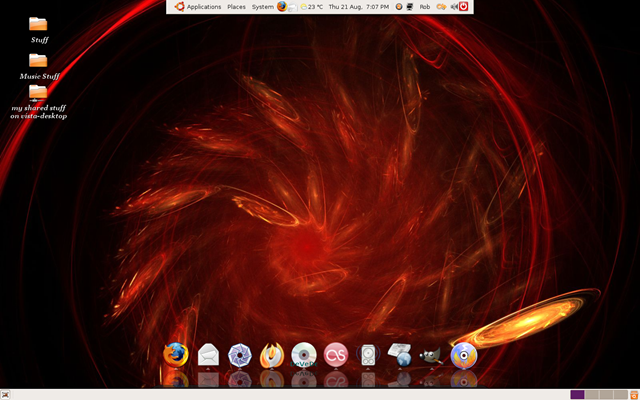This screenshot has width=640, height=400.
Task: Open the DeVeDe disc icon
Action: [304, 354]
